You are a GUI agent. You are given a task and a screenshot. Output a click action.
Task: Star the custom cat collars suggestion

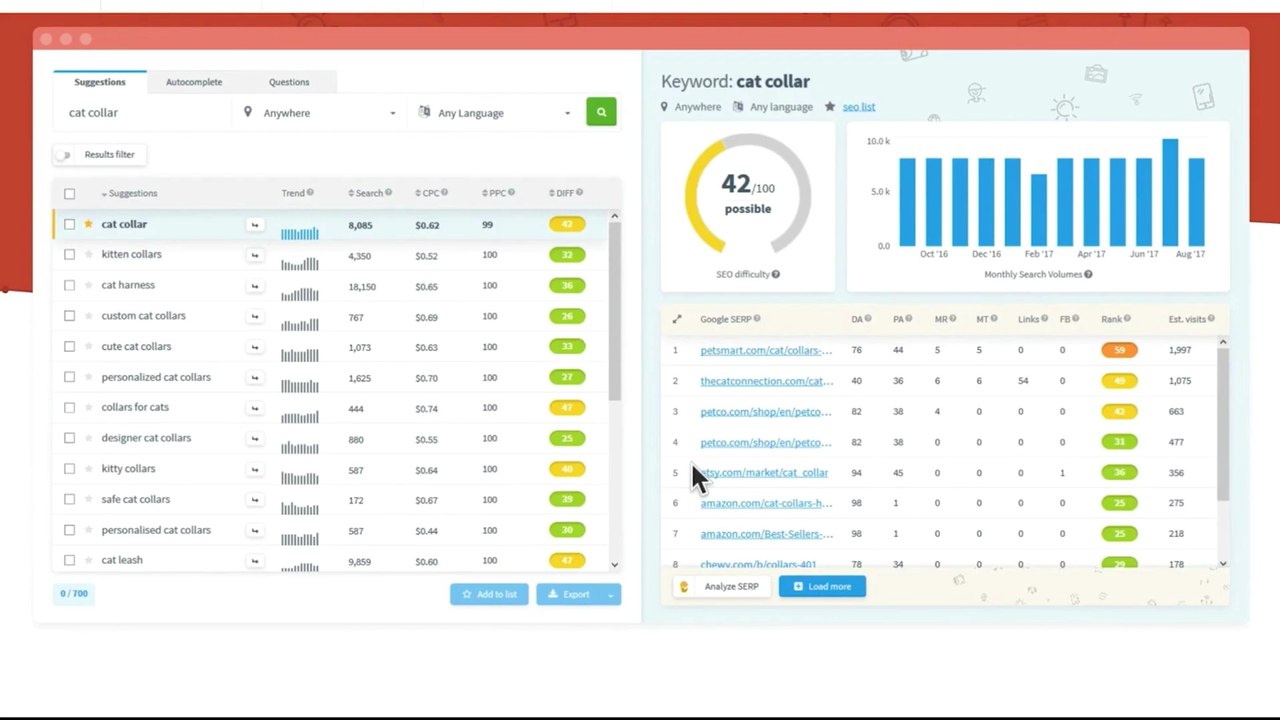tap(88, 316)
